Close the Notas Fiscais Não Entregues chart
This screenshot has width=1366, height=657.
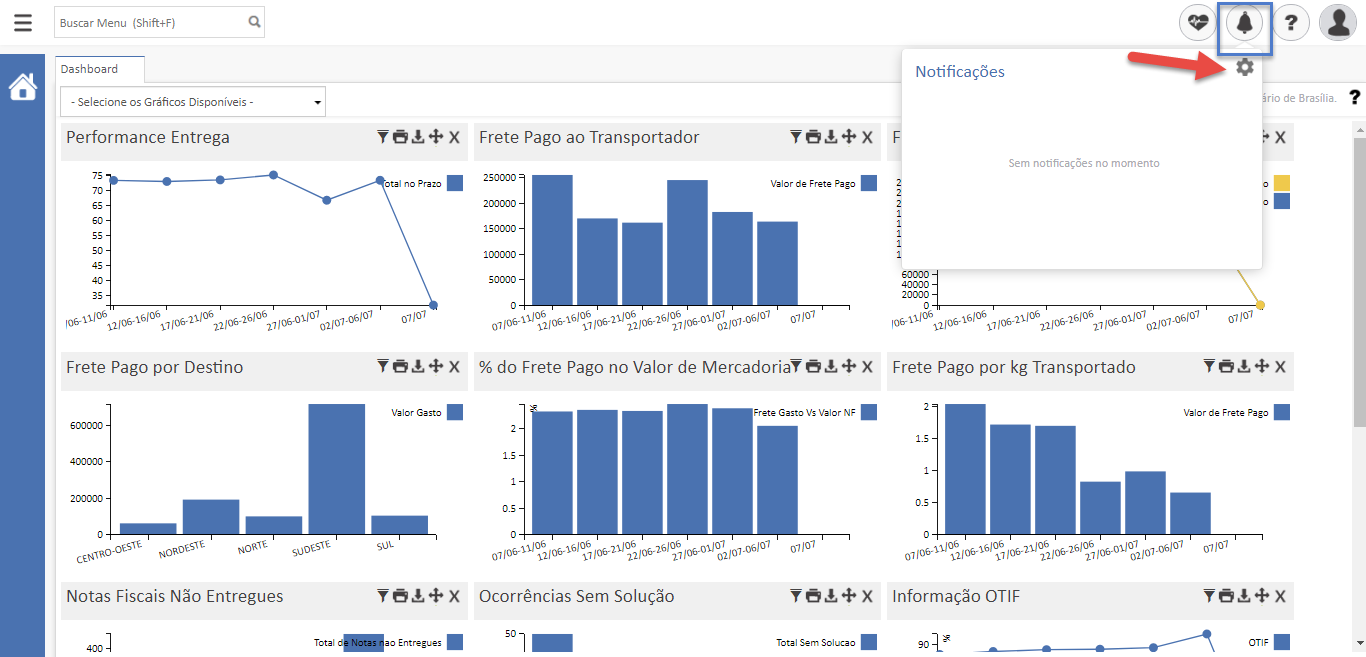pyautogui.click(x=454, y=597)
